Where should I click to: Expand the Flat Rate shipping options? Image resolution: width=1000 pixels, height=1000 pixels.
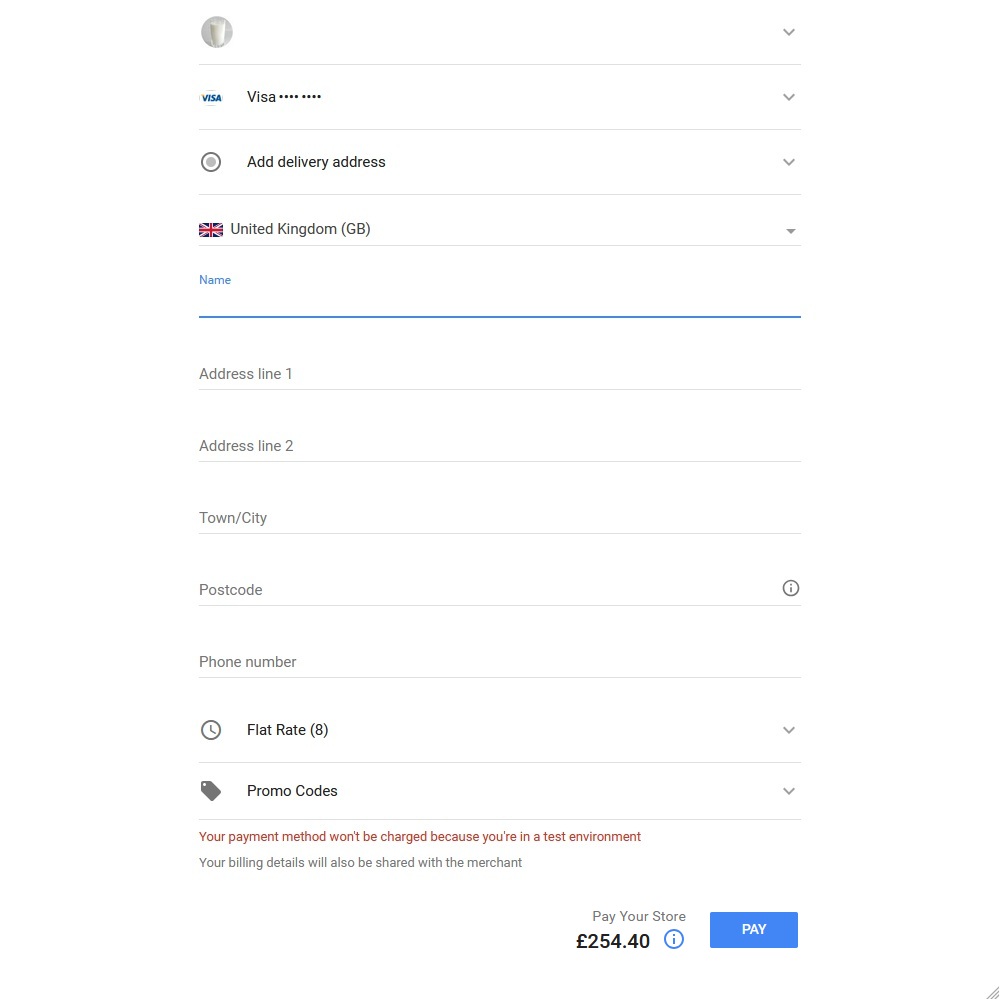(x=789, y=730)
